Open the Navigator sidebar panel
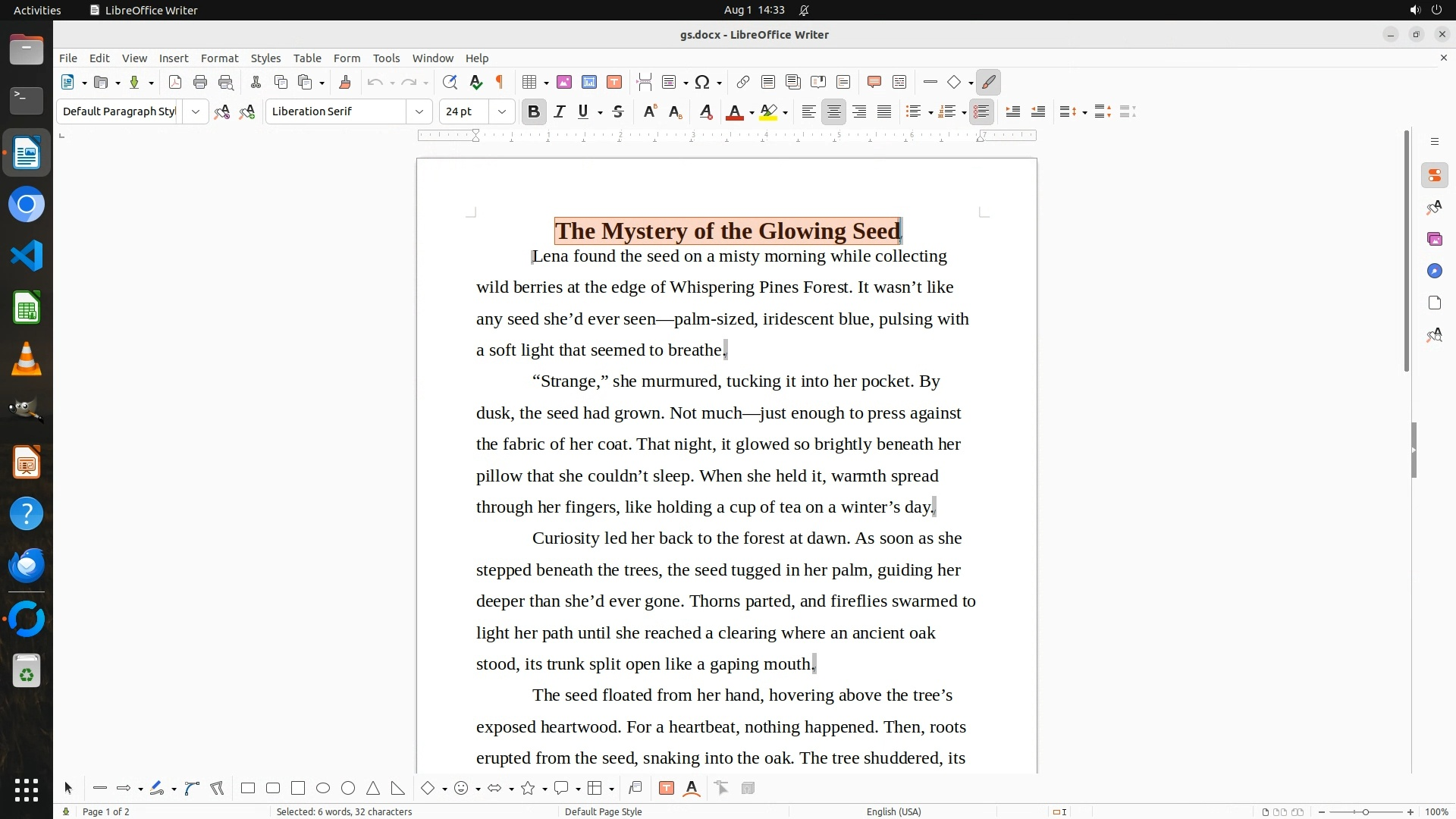This screenshot has width=1456, height=819. point(1434,271)
